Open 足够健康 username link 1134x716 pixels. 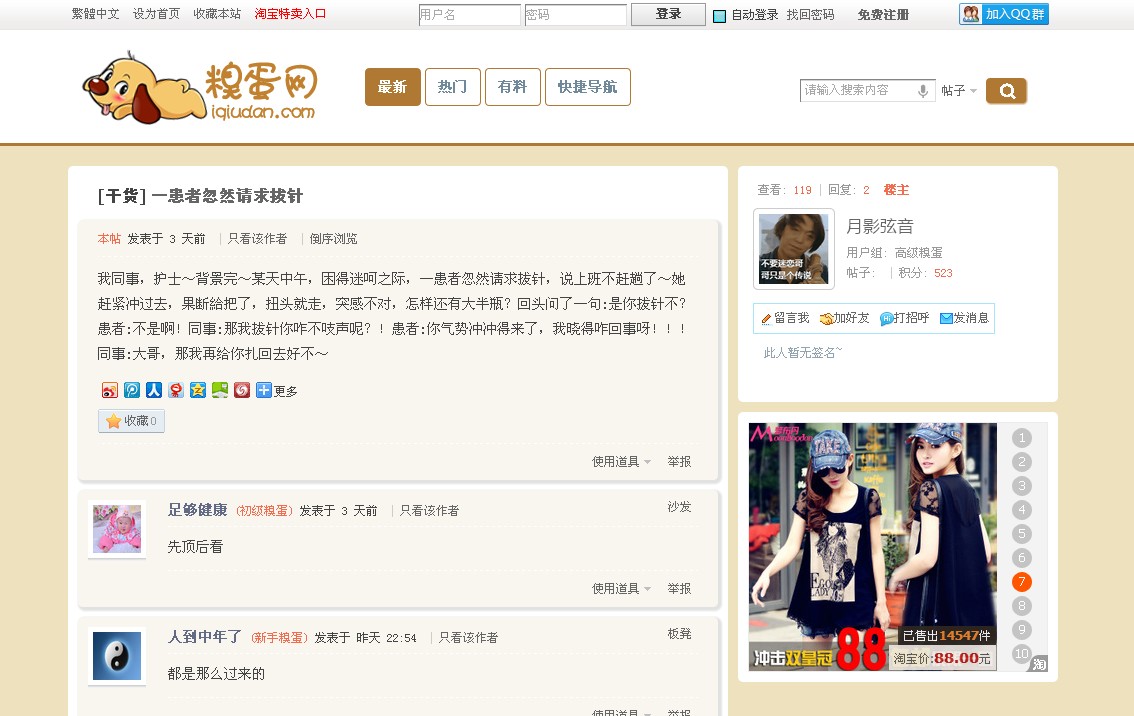pos(197,510)
